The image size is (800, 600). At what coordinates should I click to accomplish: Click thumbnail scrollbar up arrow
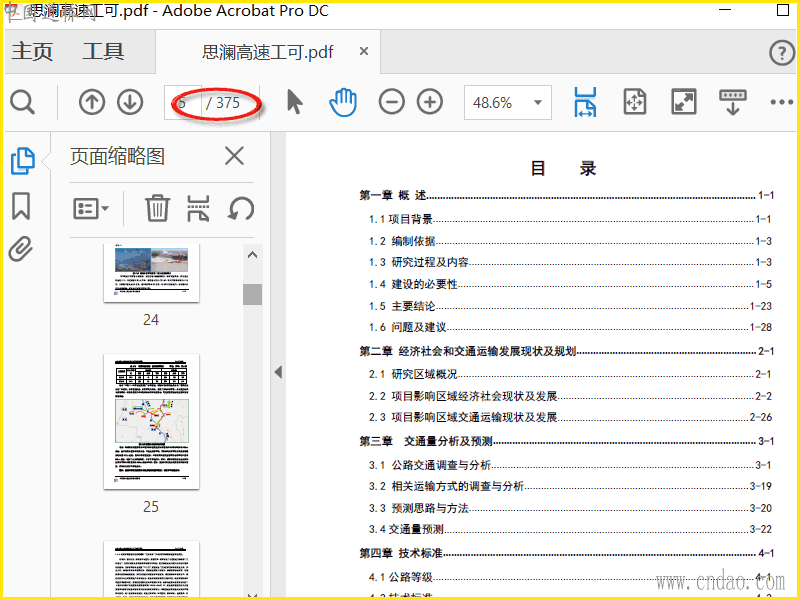252,255
